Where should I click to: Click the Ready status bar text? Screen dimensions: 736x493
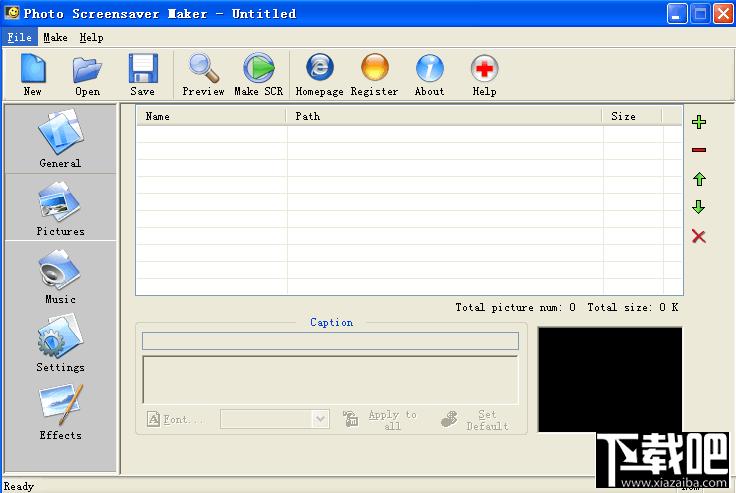pos(19,486)
